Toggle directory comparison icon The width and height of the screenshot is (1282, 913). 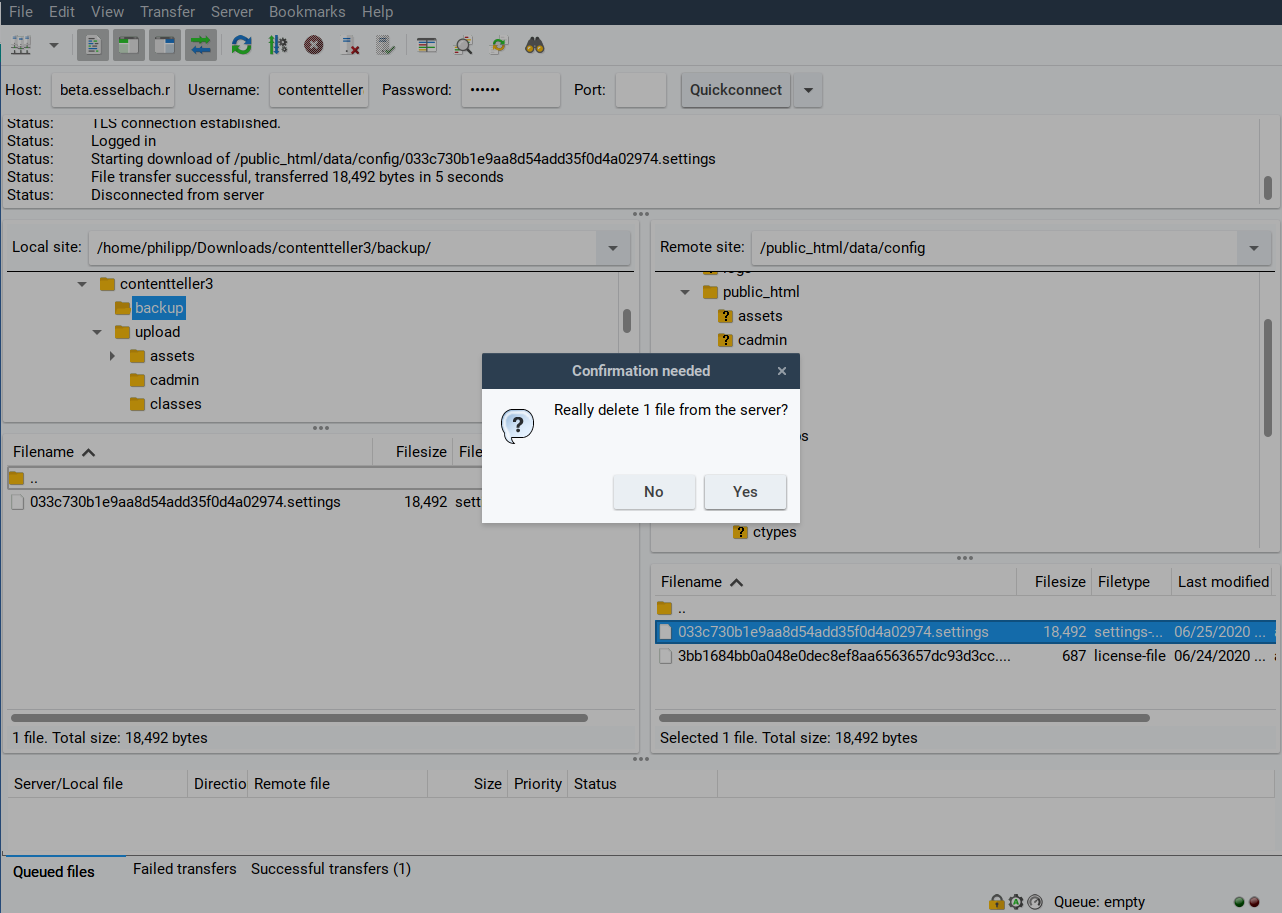[463, 45]
